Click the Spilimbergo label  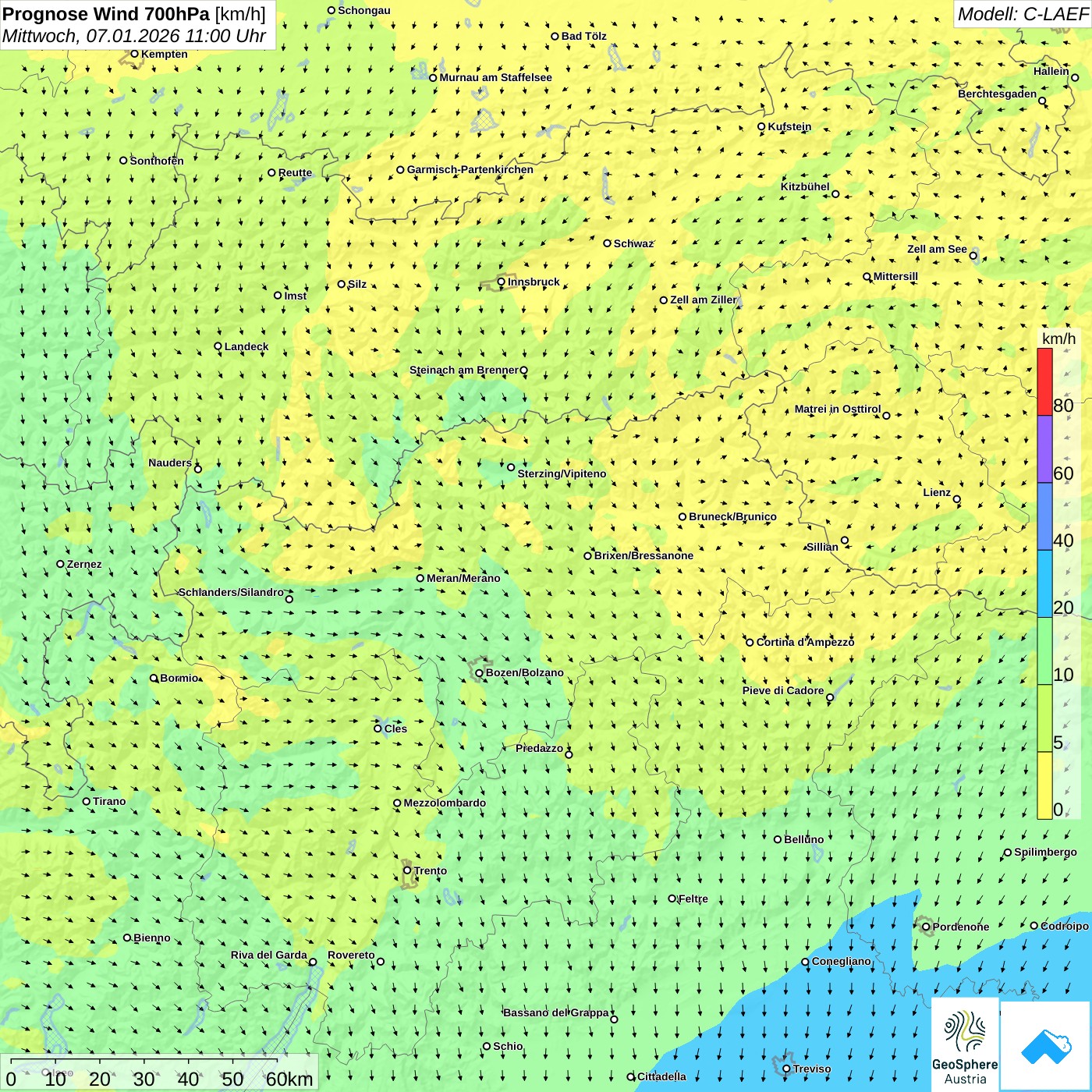pos(1045,852)
